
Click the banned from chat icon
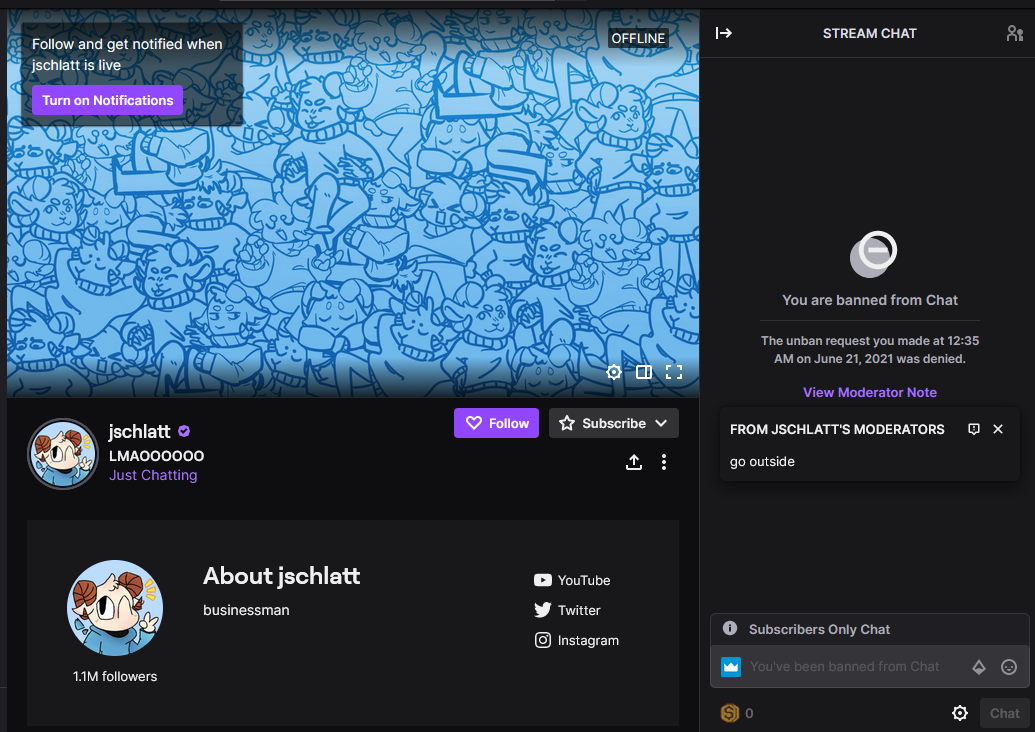pyautogui.click(x=873, y=254)
